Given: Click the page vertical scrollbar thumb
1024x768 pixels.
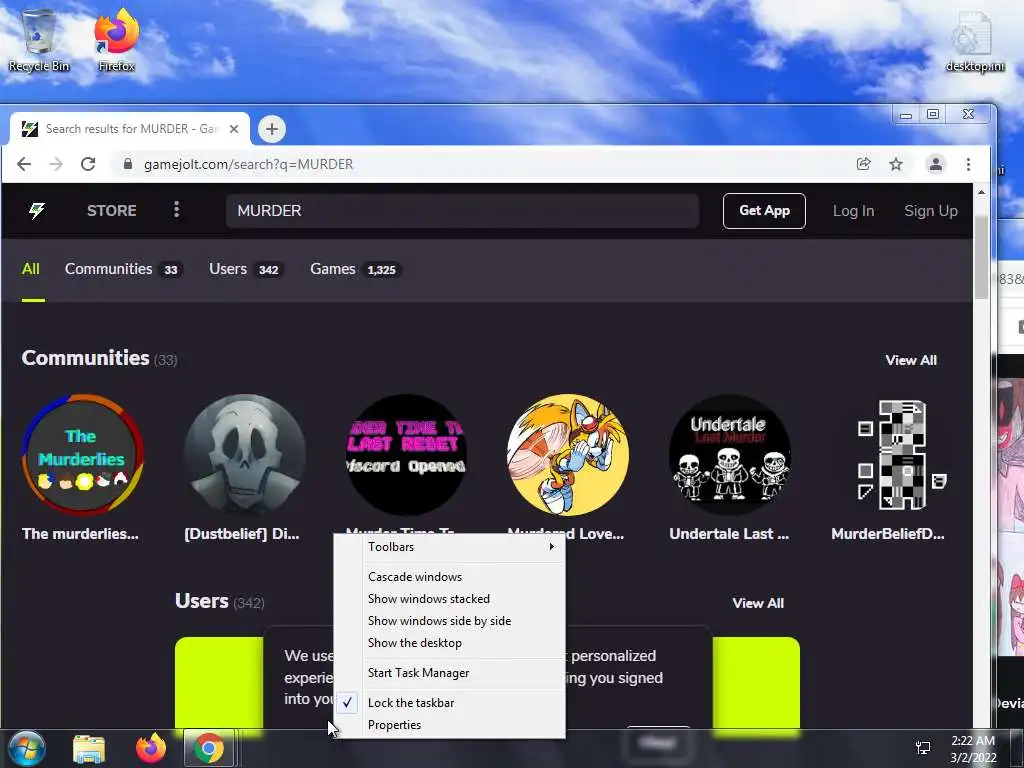Looking at the screenshot, I should (x=981, y=257).
